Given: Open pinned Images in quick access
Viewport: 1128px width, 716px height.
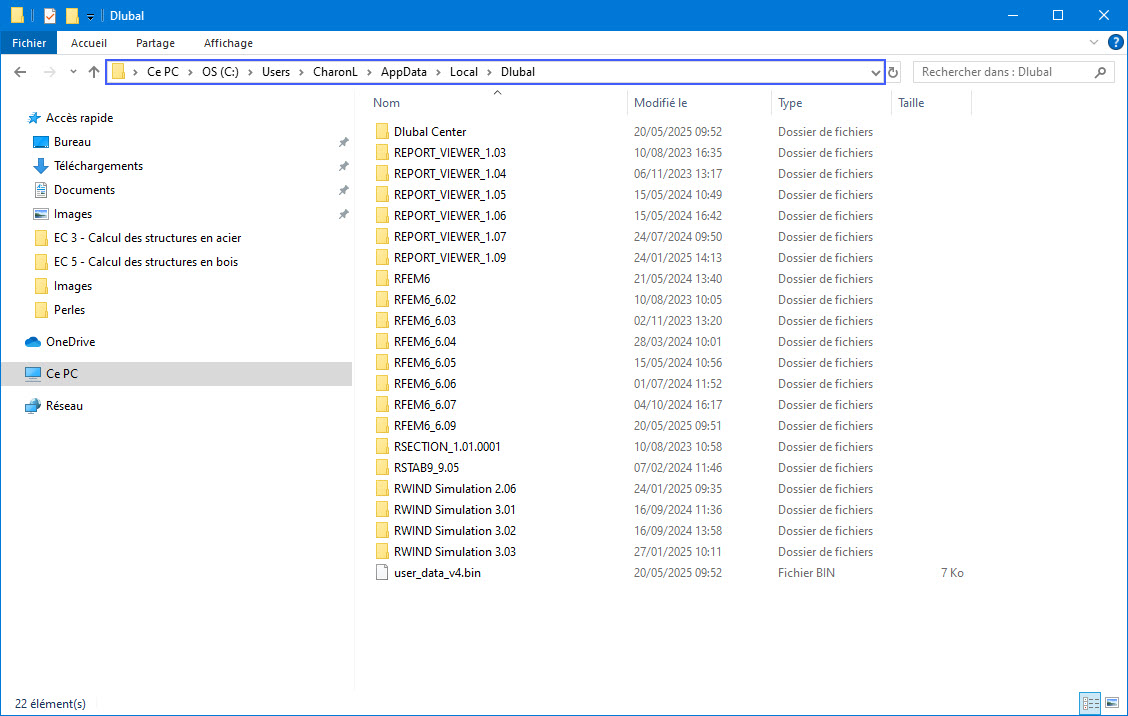Looking at the screenshot, I should pos(73,214).
